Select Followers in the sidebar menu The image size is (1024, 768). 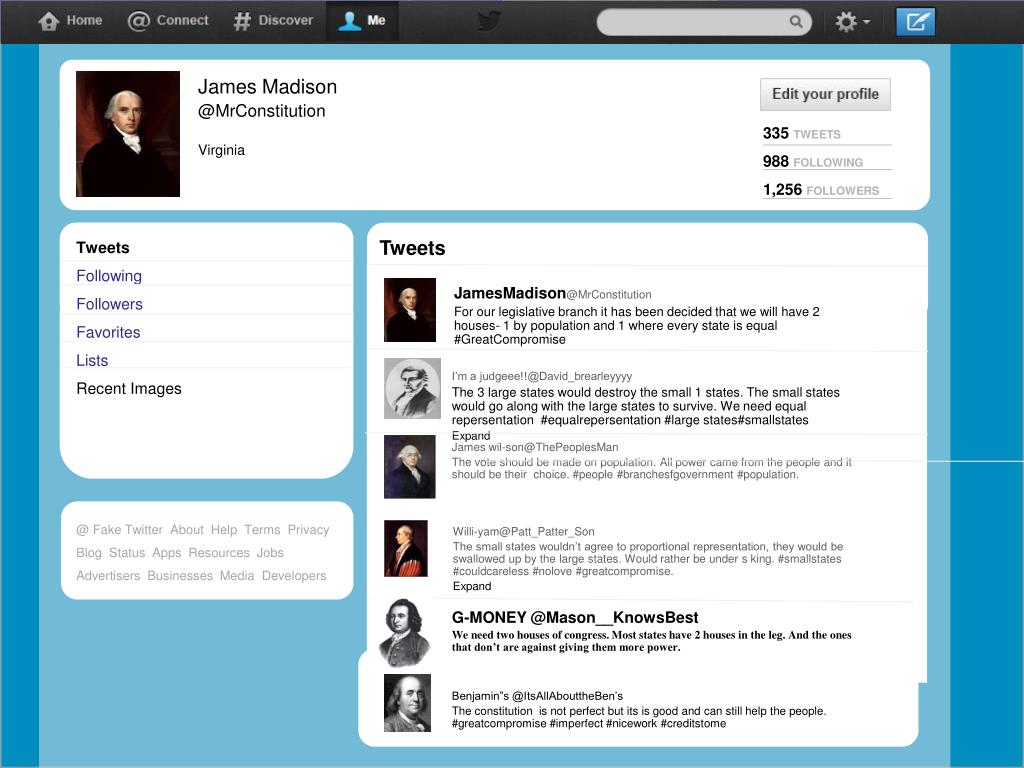coord(109,304)
